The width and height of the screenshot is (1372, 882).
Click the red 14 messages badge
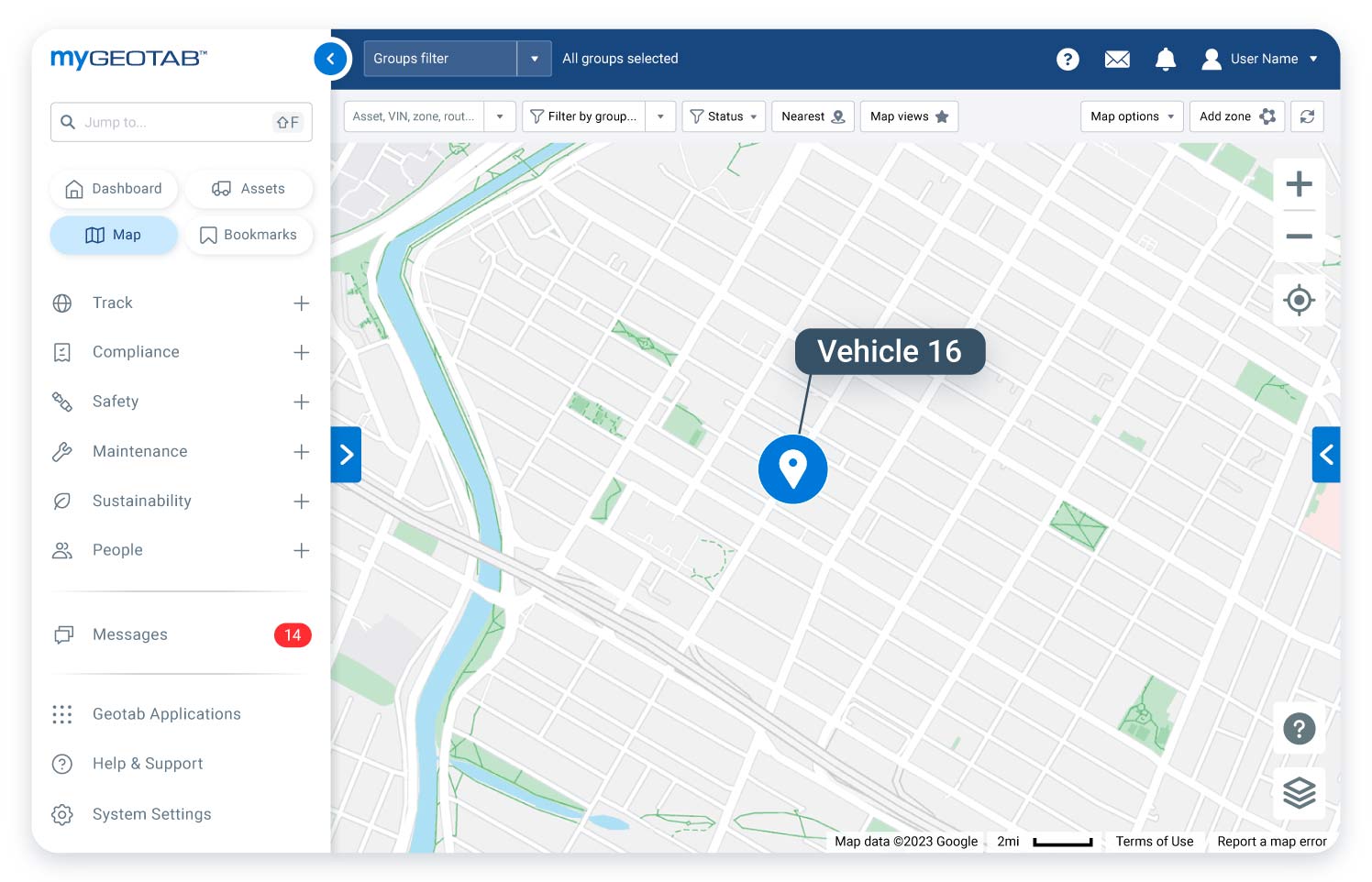(293, 635)
